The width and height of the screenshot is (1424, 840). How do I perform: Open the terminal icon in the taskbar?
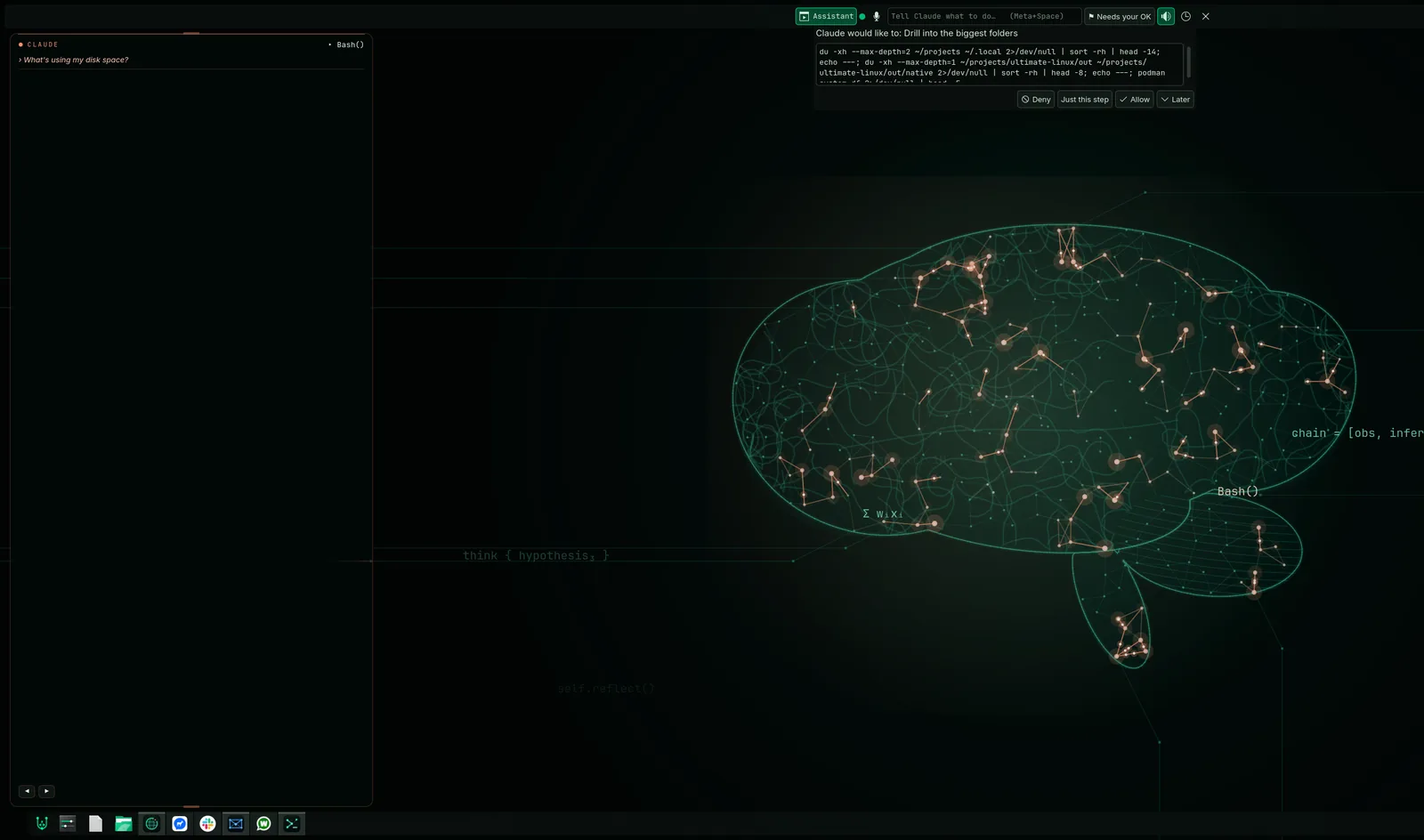[x=292, y=824]
